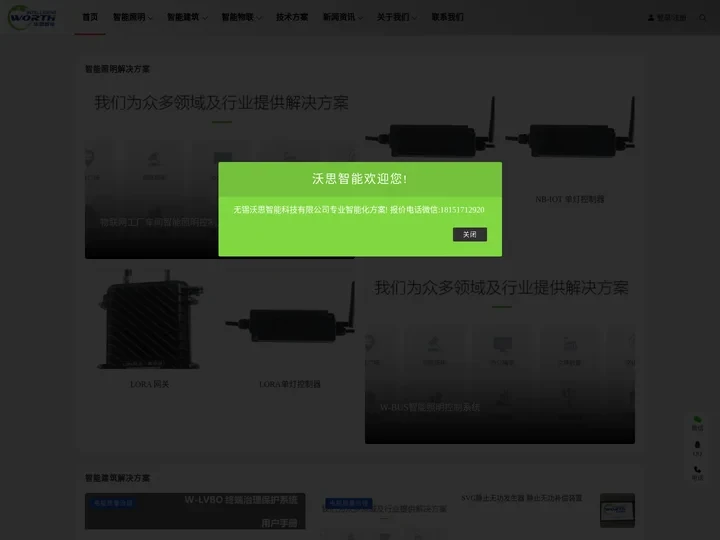Open the 首页 navigation item
720x540 pixels.
tap(90, 17)
